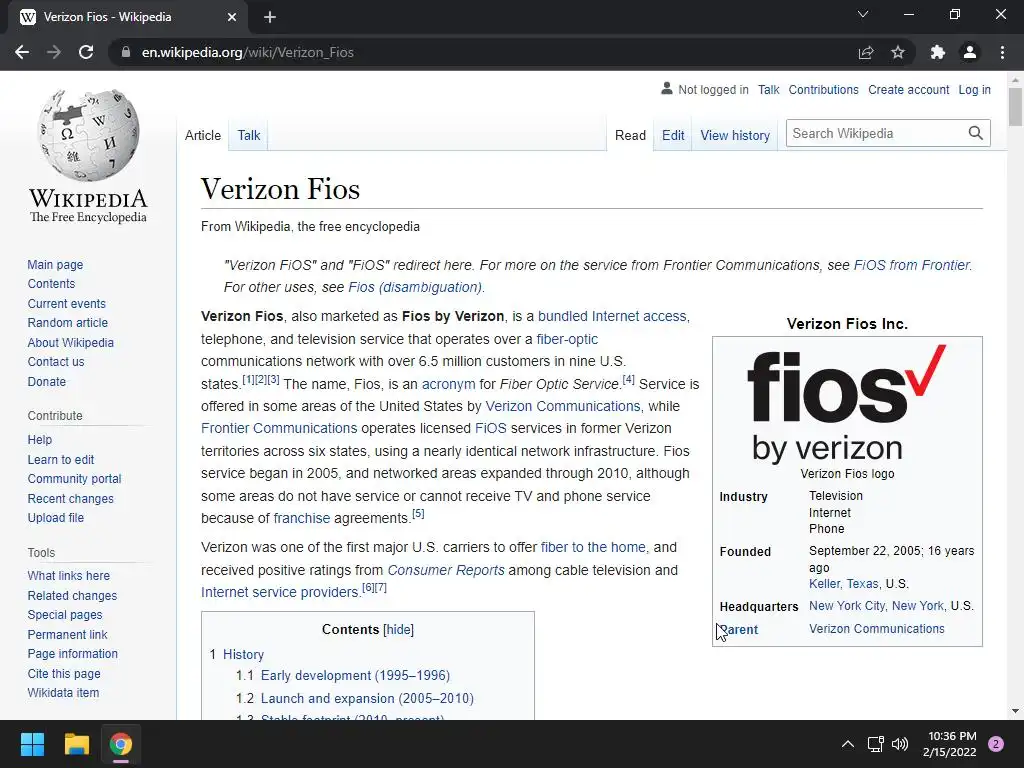This screenshot has width=1024, height=768.
Task: Open the View history tab
Action: pyautogui.click(x=735, y=135)
